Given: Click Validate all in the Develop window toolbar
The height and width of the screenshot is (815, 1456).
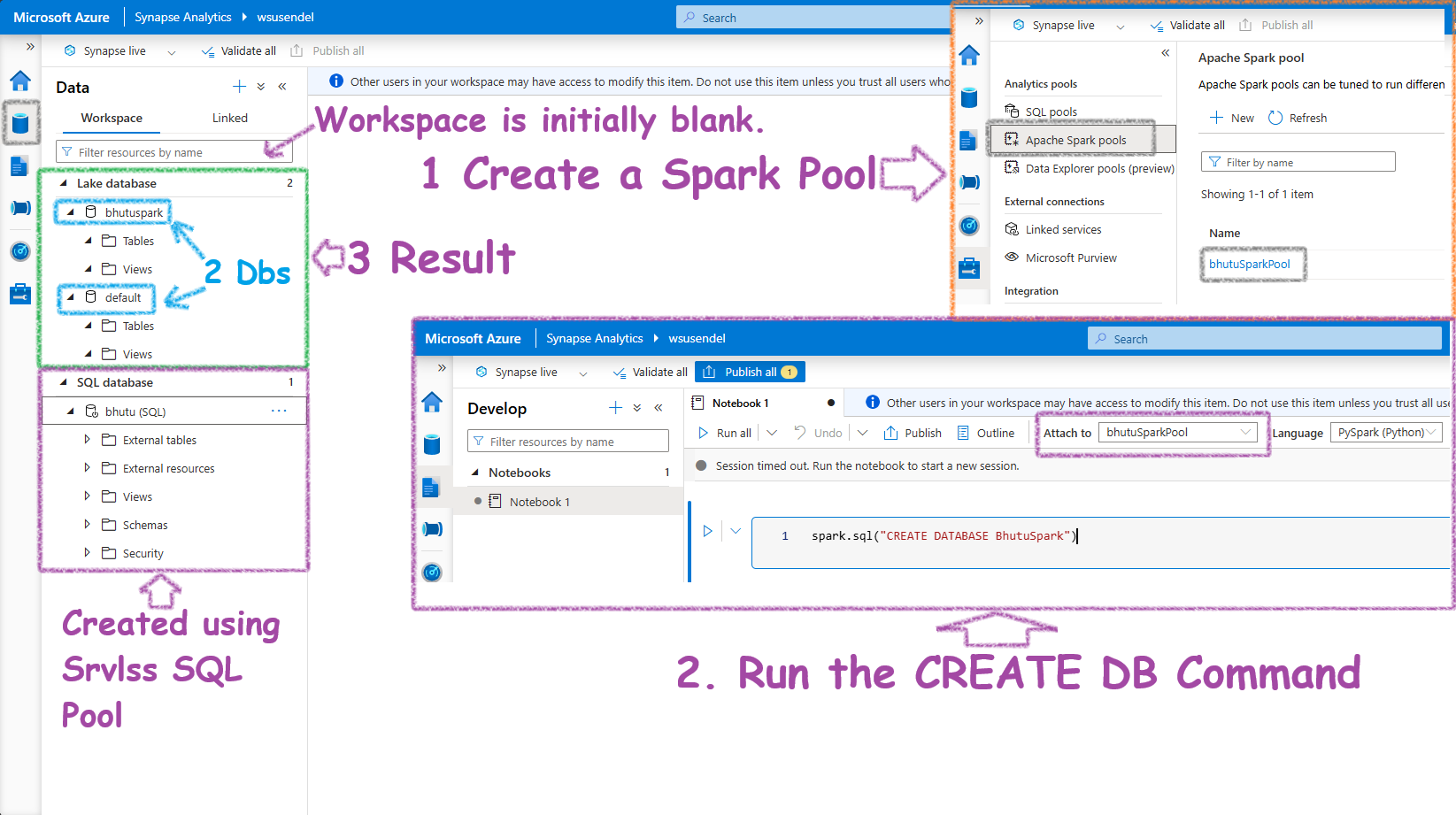Looking at the screenshot, I should click(x=650, y=372).
